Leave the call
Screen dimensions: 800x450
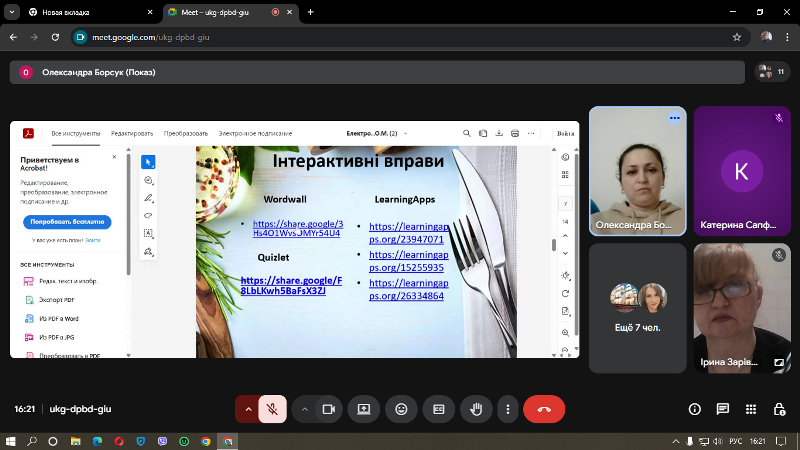tap(544, 409)
